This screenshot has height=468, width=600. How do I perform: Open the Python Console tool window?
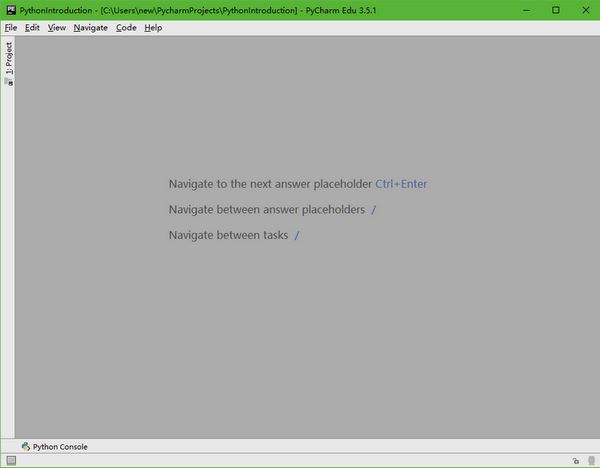coord(54,447)
